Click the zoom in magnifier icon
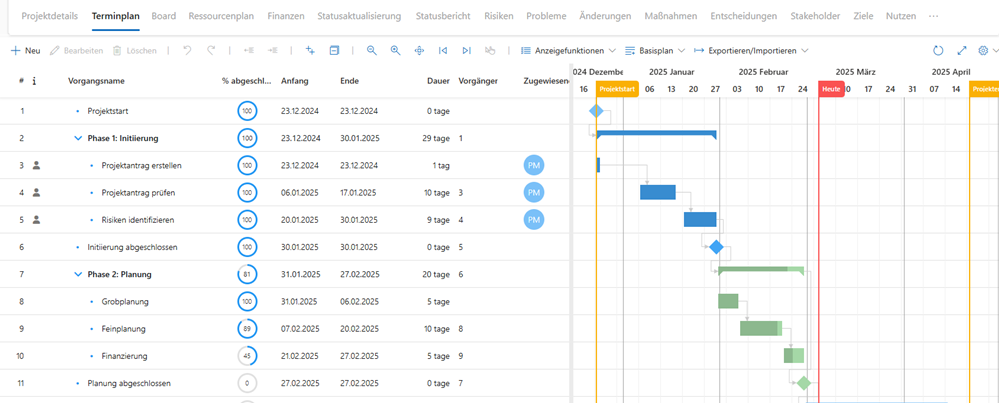 395,50
